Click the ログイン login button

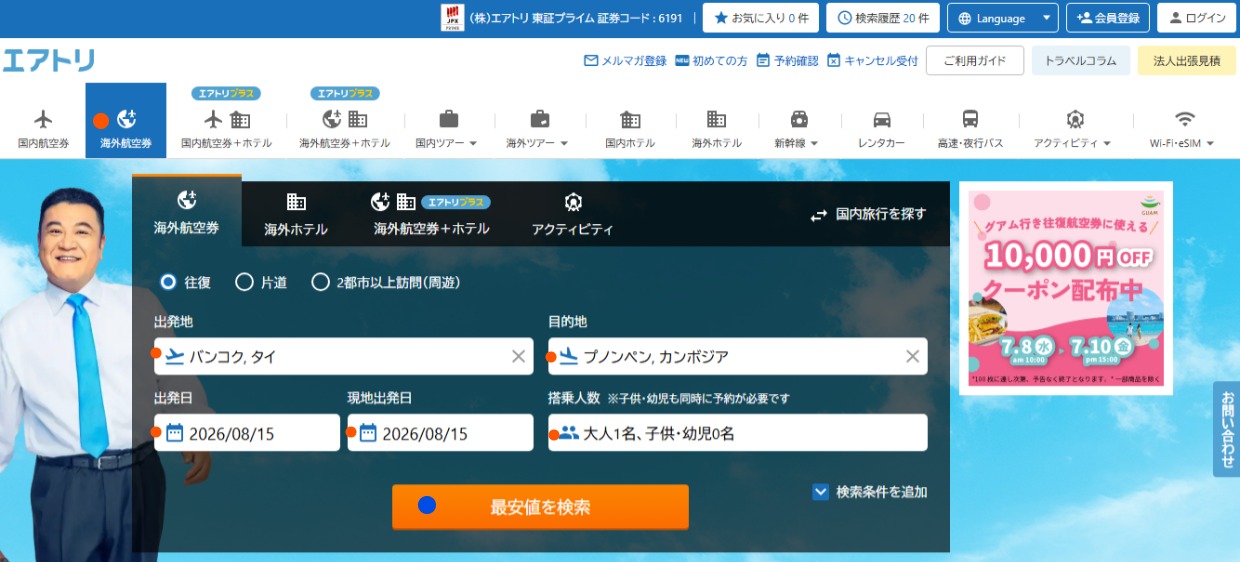1197,18
